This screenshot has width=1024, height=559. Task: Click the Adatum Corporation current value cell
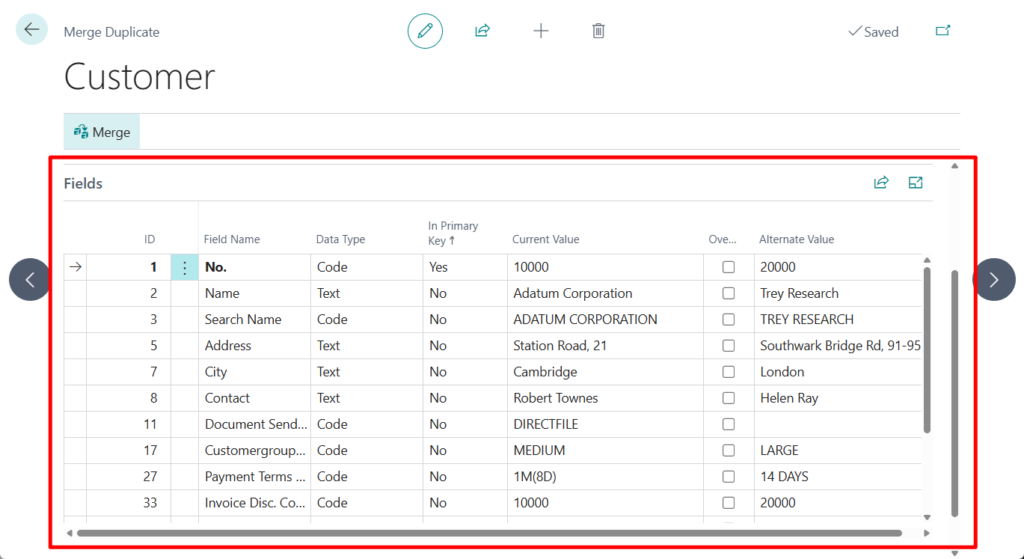click(572, 294)
